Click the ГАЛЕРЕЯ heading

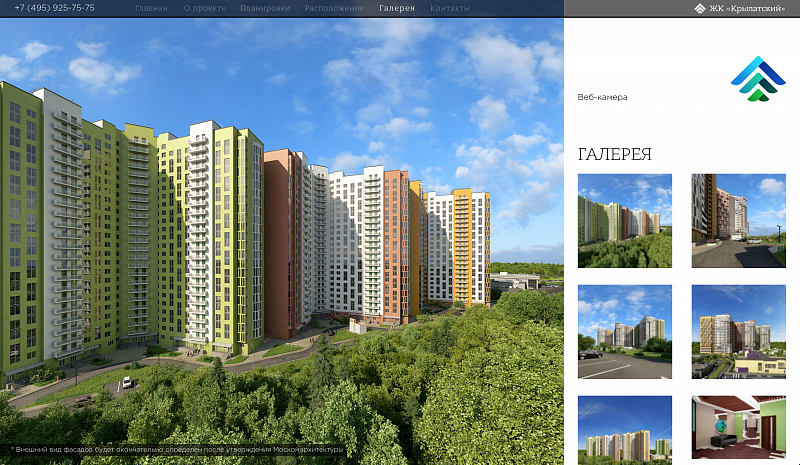point(615,154)
